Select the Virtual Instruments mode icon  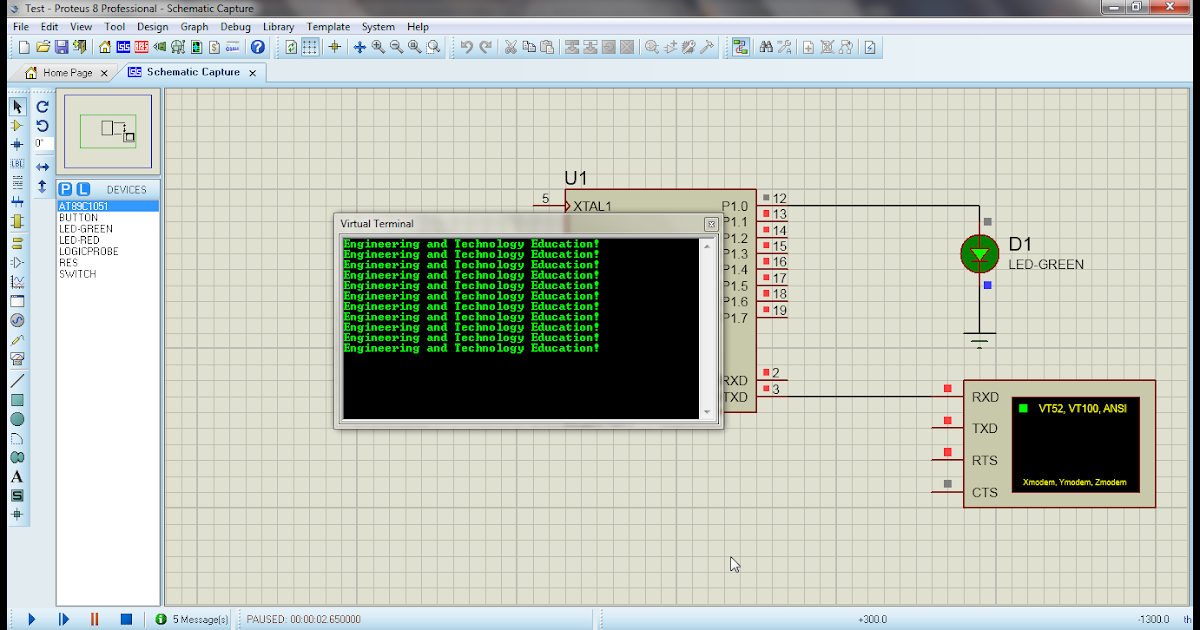[17, 357]
